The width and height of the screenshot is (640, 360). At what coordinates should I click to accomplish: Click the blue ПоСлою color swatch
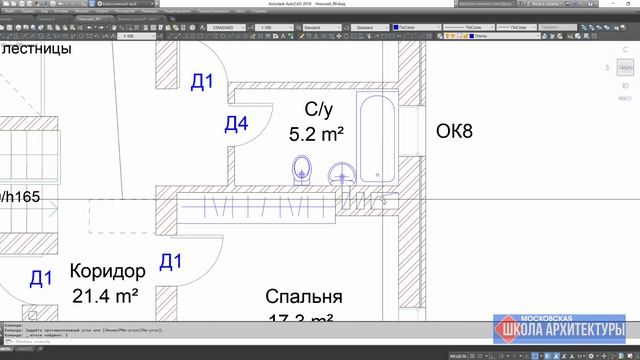coord(396,27)
